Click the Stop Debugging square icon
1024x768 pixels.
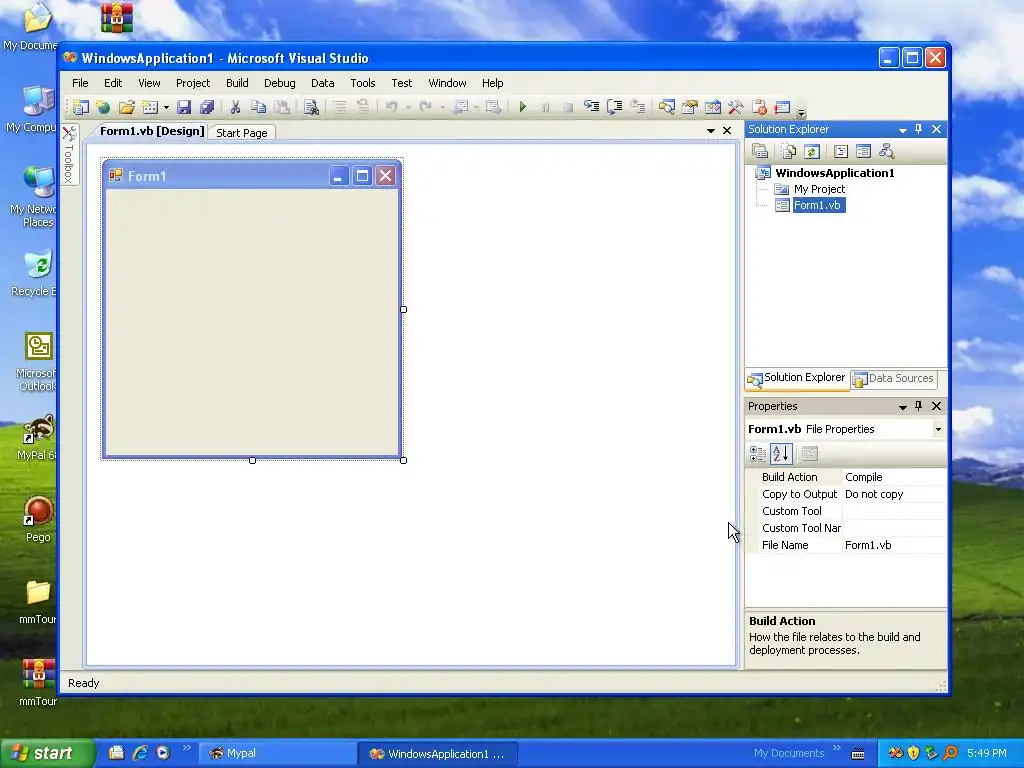point(568,107)
